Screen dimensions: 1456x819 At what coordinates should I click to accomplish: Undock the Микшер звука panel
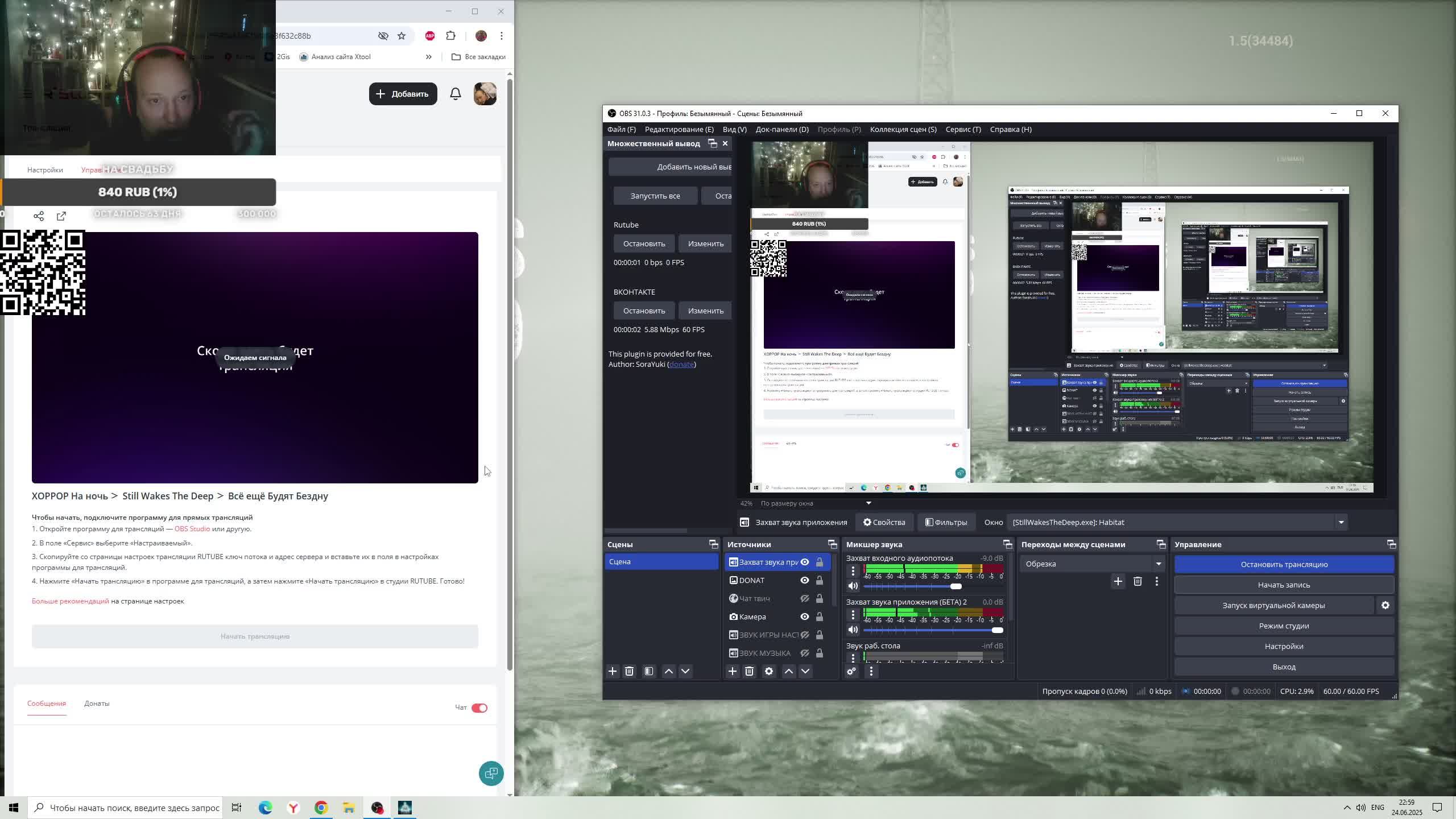1007,544
